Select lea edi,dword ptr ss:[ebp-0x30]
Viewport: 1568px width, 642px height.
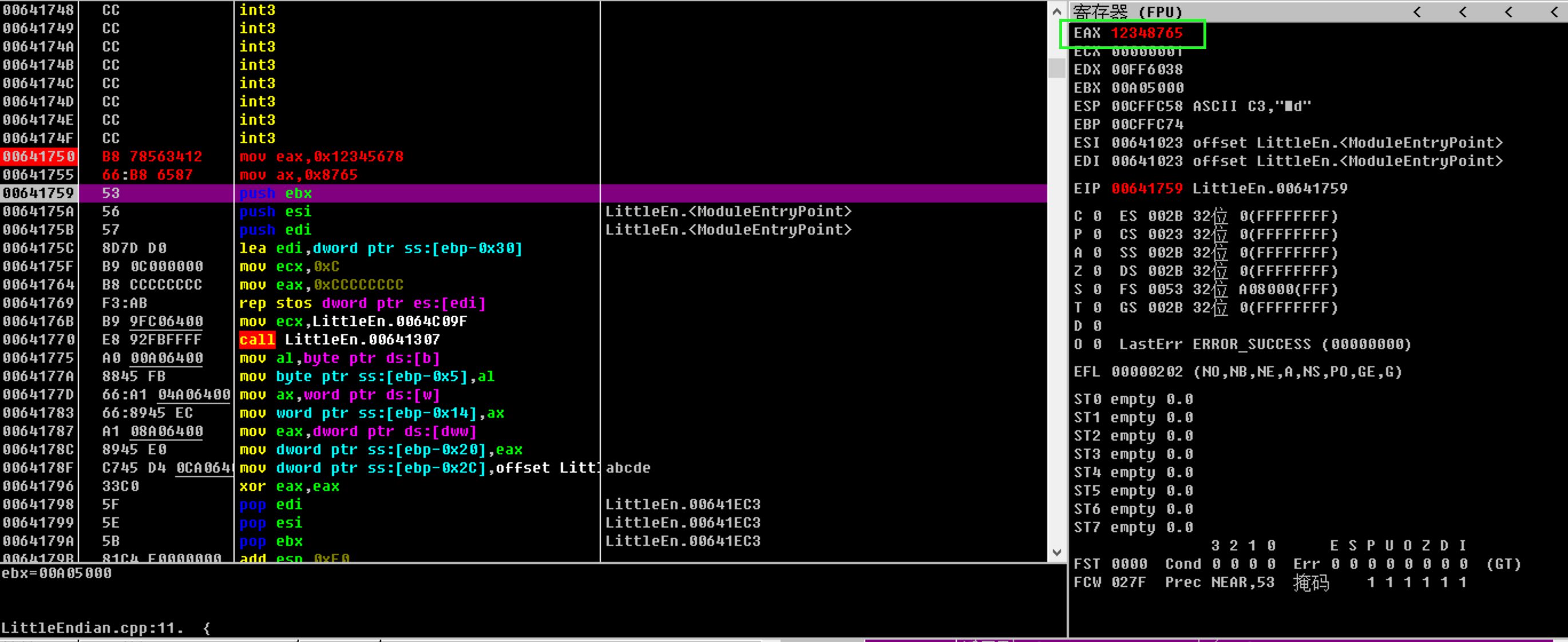point(381,248)
